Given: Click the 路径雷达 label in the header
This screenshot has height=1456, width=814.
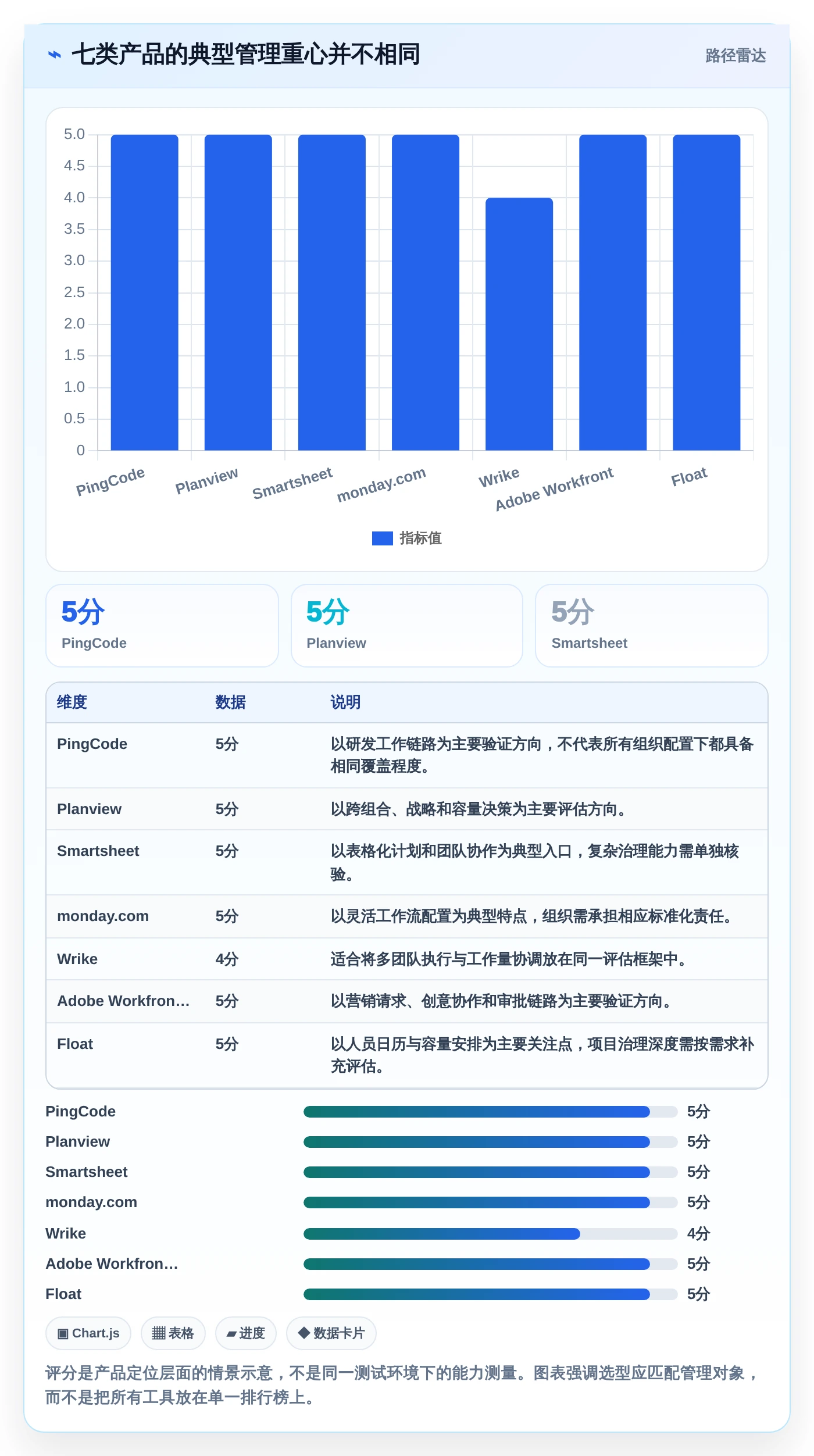Looking at the screenshot, I should (x=736, y=56).
